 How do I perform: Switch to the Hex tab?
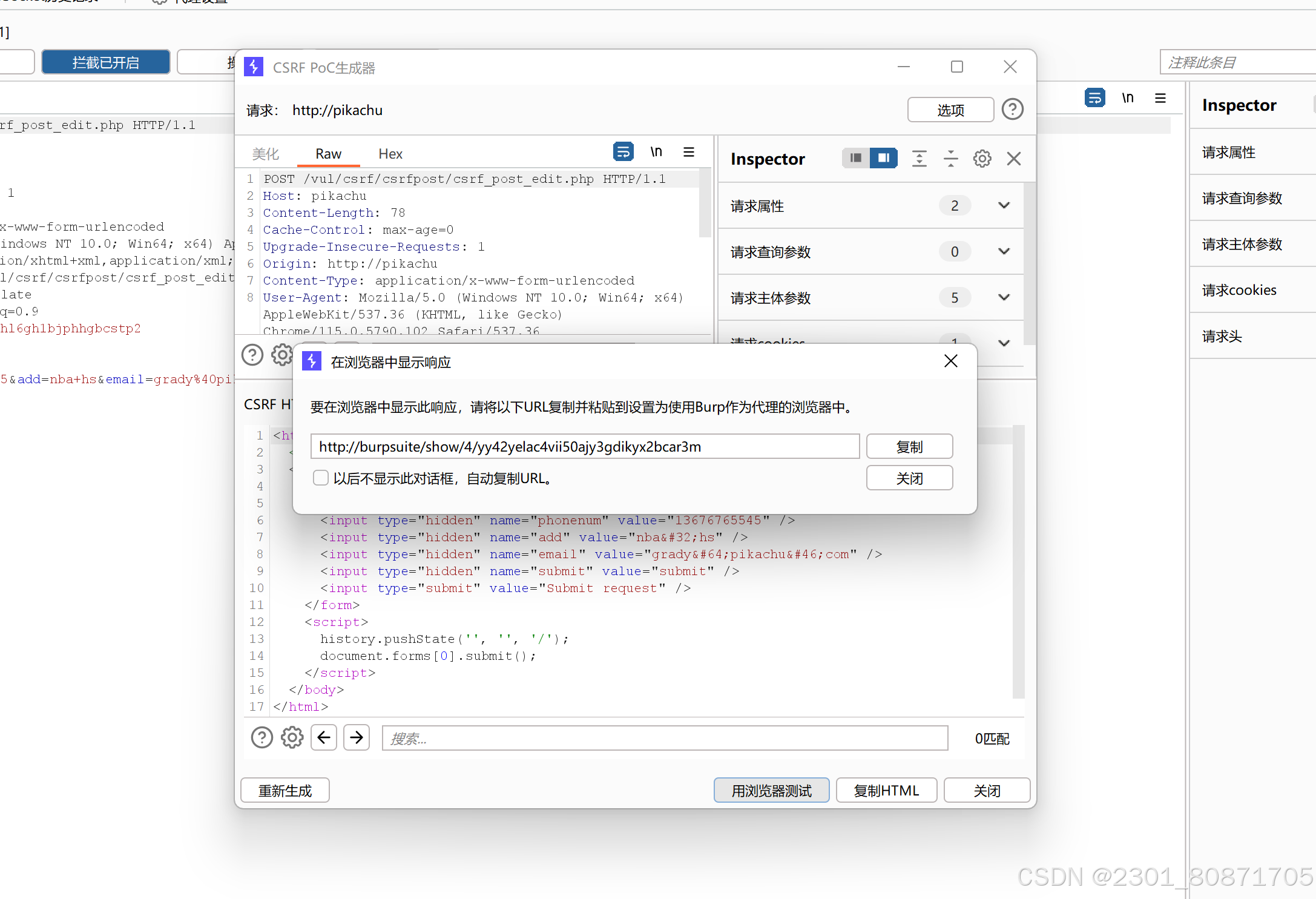coord(390,154)
